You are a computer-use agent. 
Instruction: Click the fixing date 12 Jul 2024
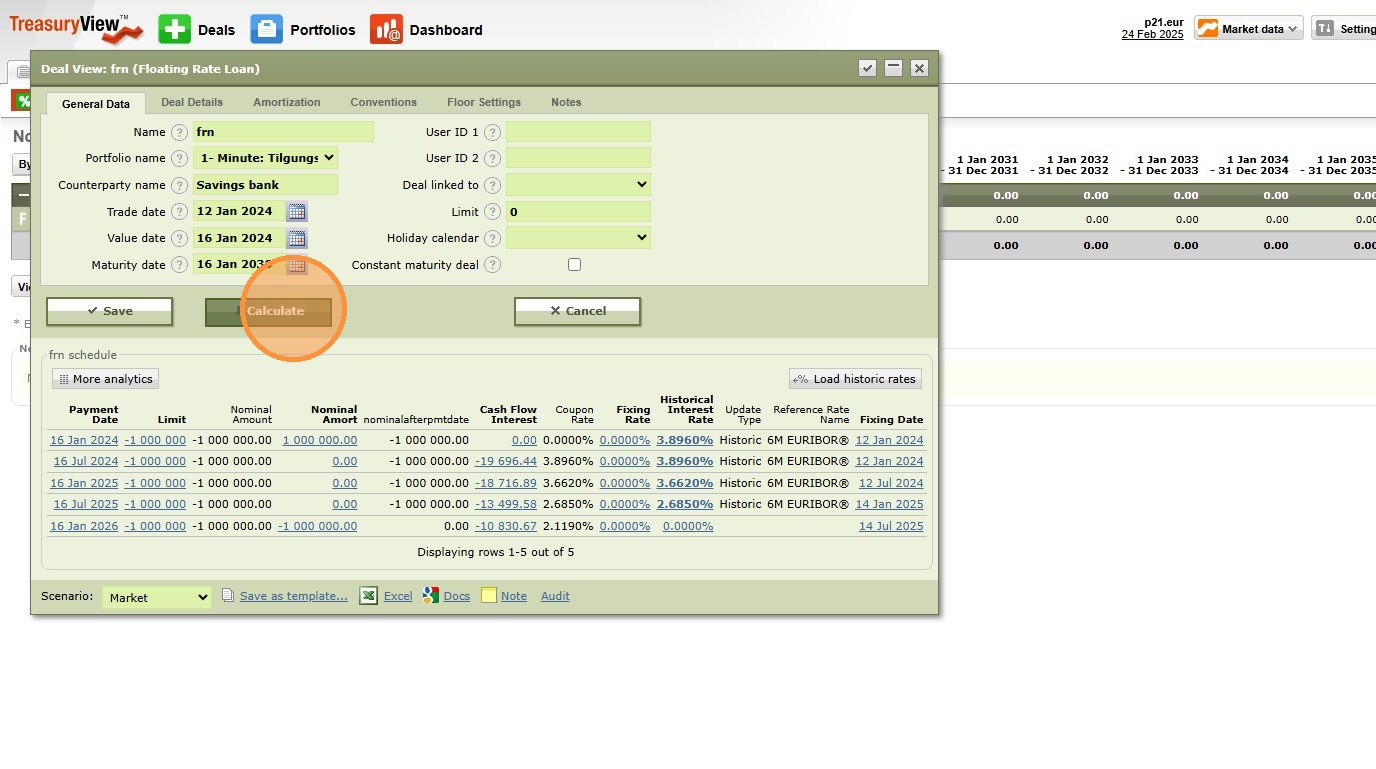coord(891,483)
